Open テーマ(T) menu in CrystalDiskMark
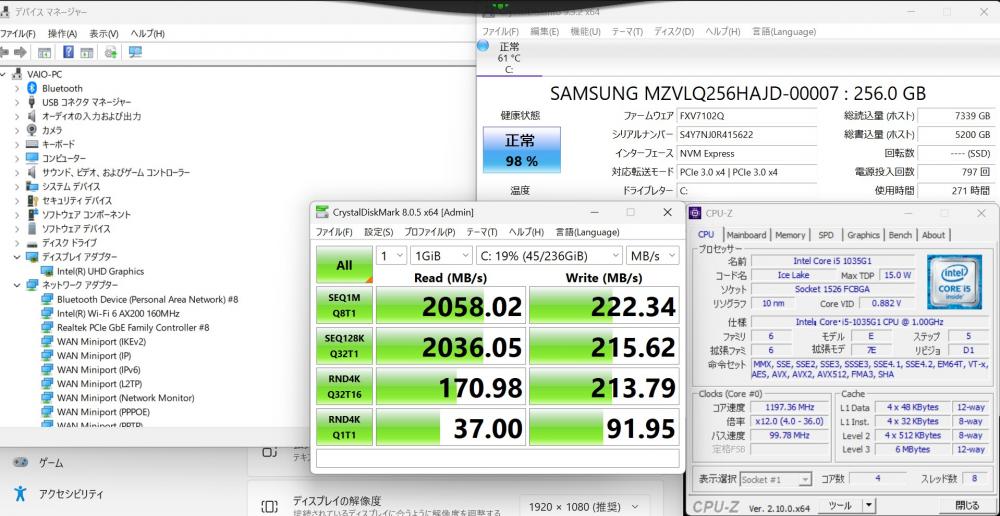This screenshot has height=516, width=1000. coord(482,232)
